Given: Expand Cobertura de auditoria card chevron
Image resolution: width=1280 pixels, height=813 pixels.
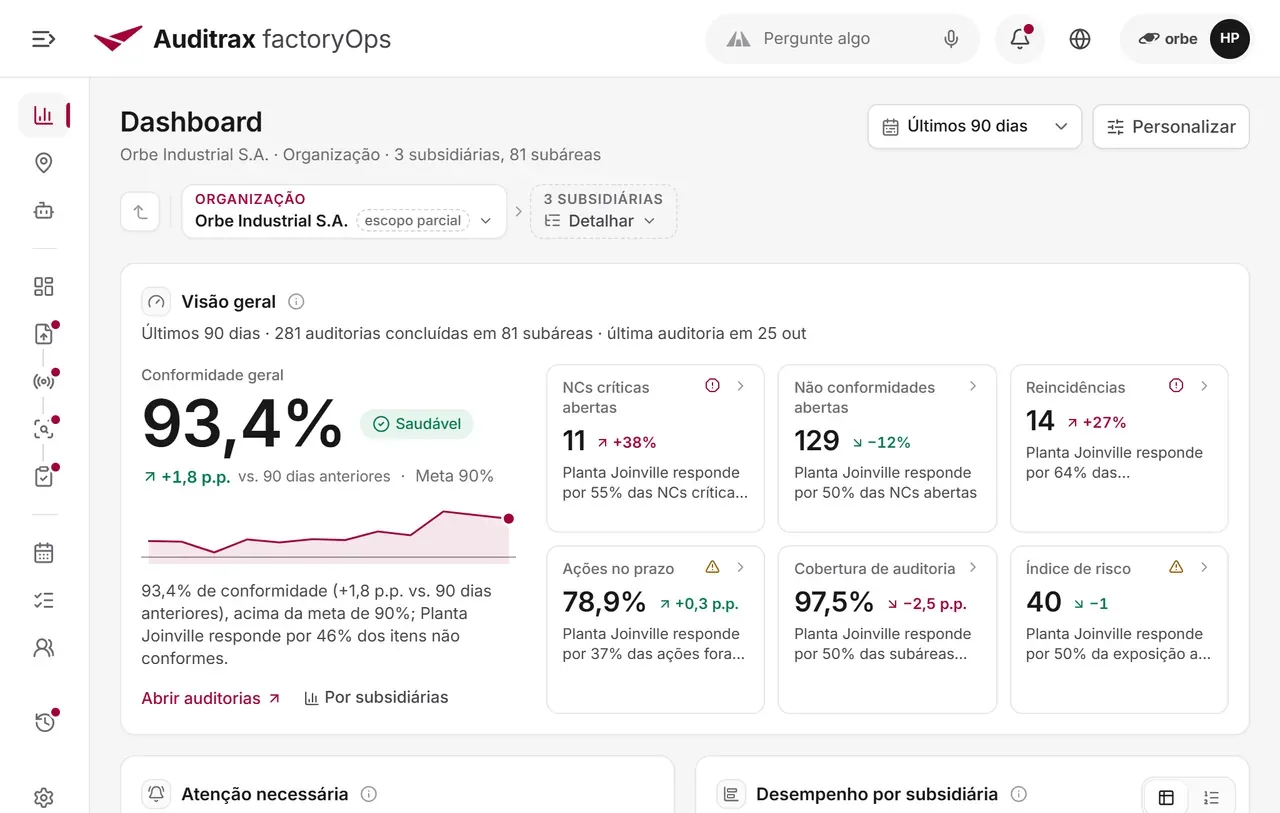Looking at the screenshot, I should tap(973, 567).
